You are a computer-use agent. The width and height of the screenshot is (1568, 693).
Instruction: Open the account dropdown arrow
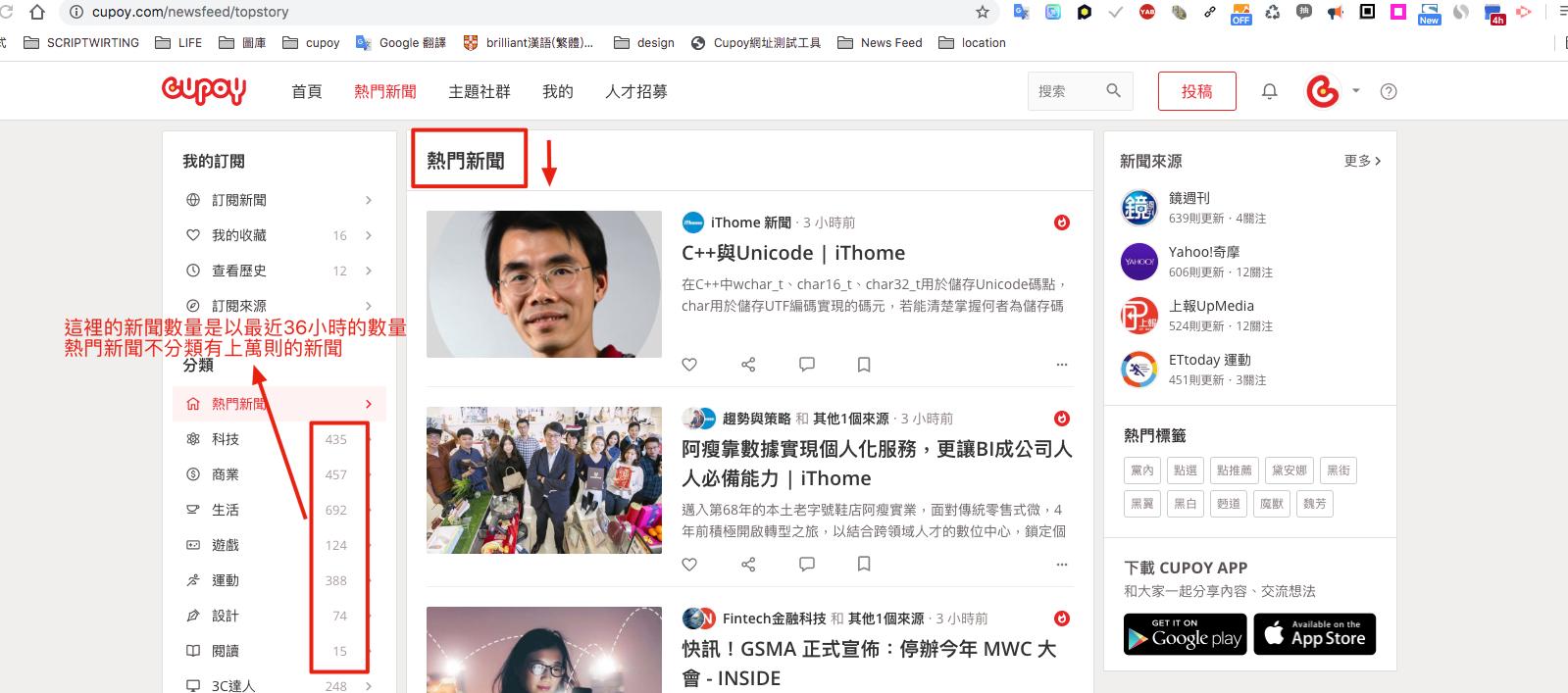point(1356,90)
